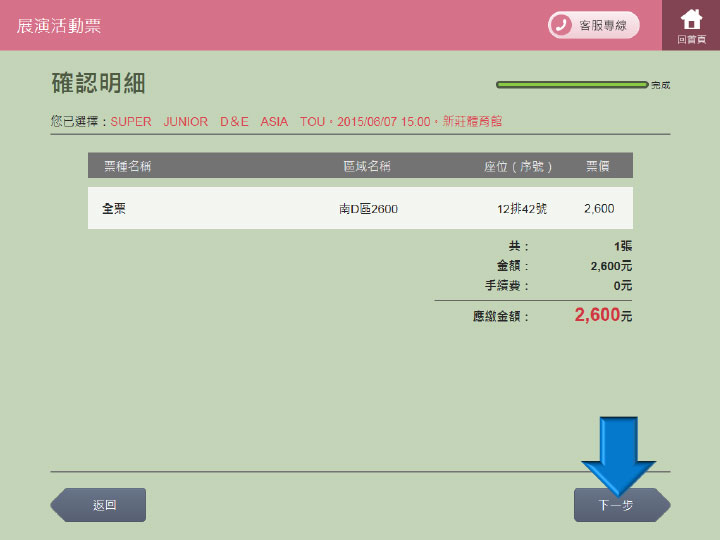Click the 南D區2600 area cell
This screenshot has height=540, width=720.
368,209
